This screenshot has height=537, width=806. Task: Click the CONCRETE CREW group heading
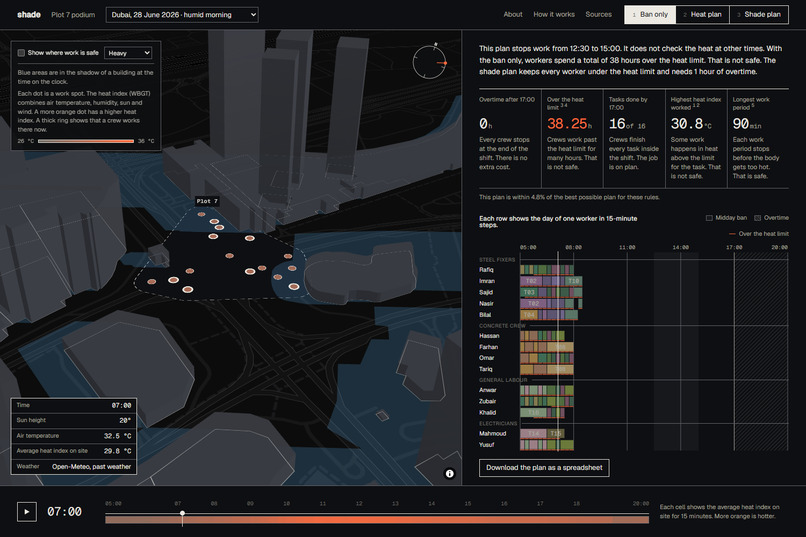[x=502, y=326]
